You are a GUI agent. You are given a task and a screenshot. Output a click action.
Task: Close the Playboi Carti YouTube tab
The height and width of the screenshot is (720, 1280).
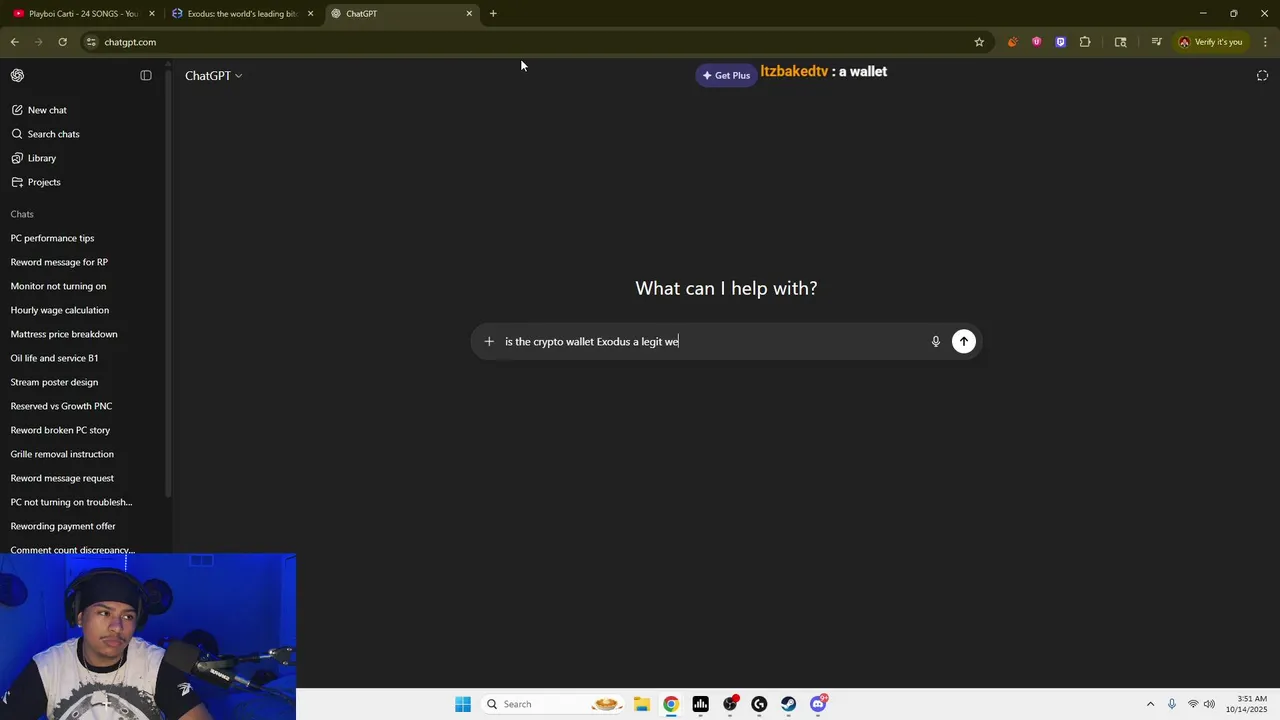pyautogui.click(x=152, y=14)
